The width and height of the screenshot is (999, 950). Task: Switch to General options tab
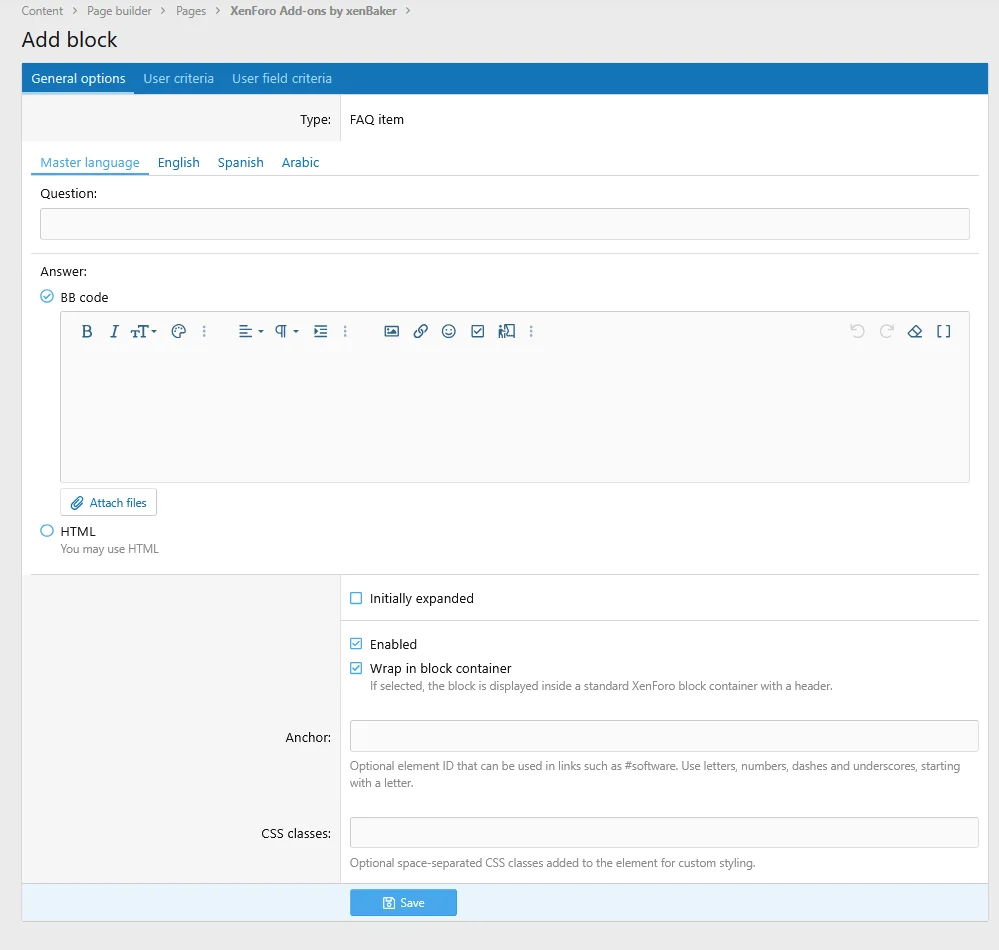pyautogui.click(x=78, y=78)
